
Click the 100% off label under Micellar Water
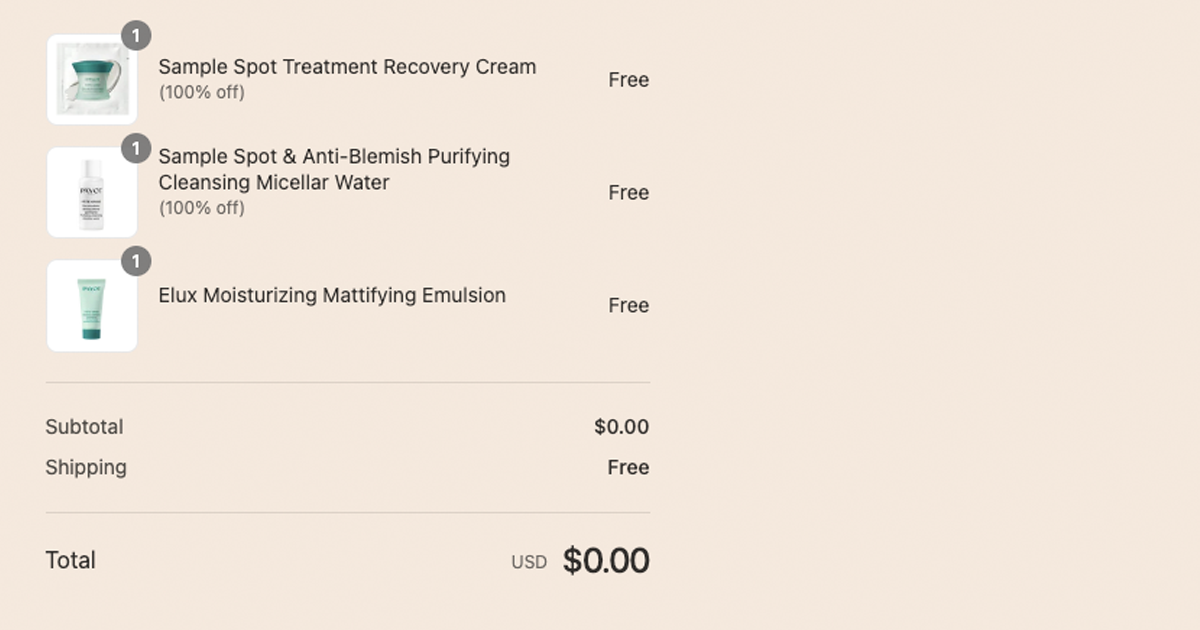point(201,208)
